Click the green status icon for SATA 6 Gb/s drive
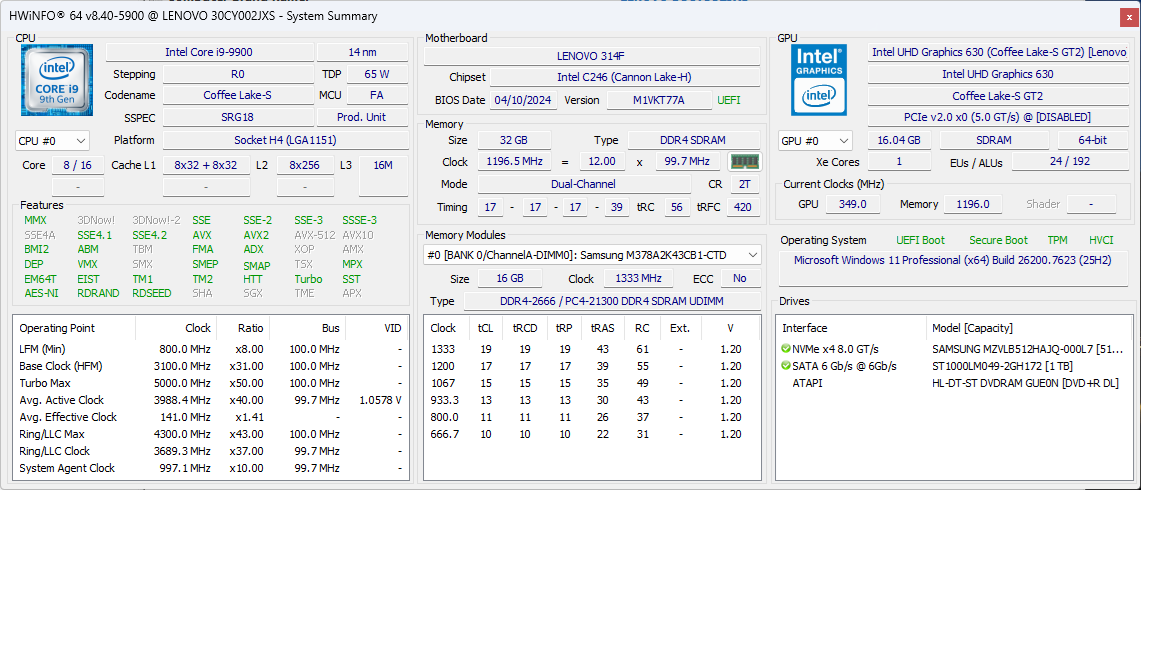This screenshot has width=1152, height=648. coord(787,366)
